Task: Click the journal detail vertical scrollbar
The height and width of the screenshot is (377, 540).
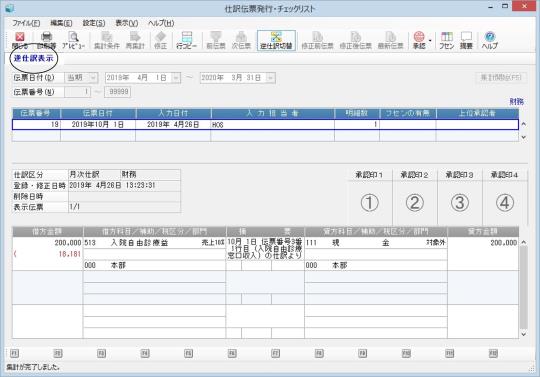Action: click(523, 288)
